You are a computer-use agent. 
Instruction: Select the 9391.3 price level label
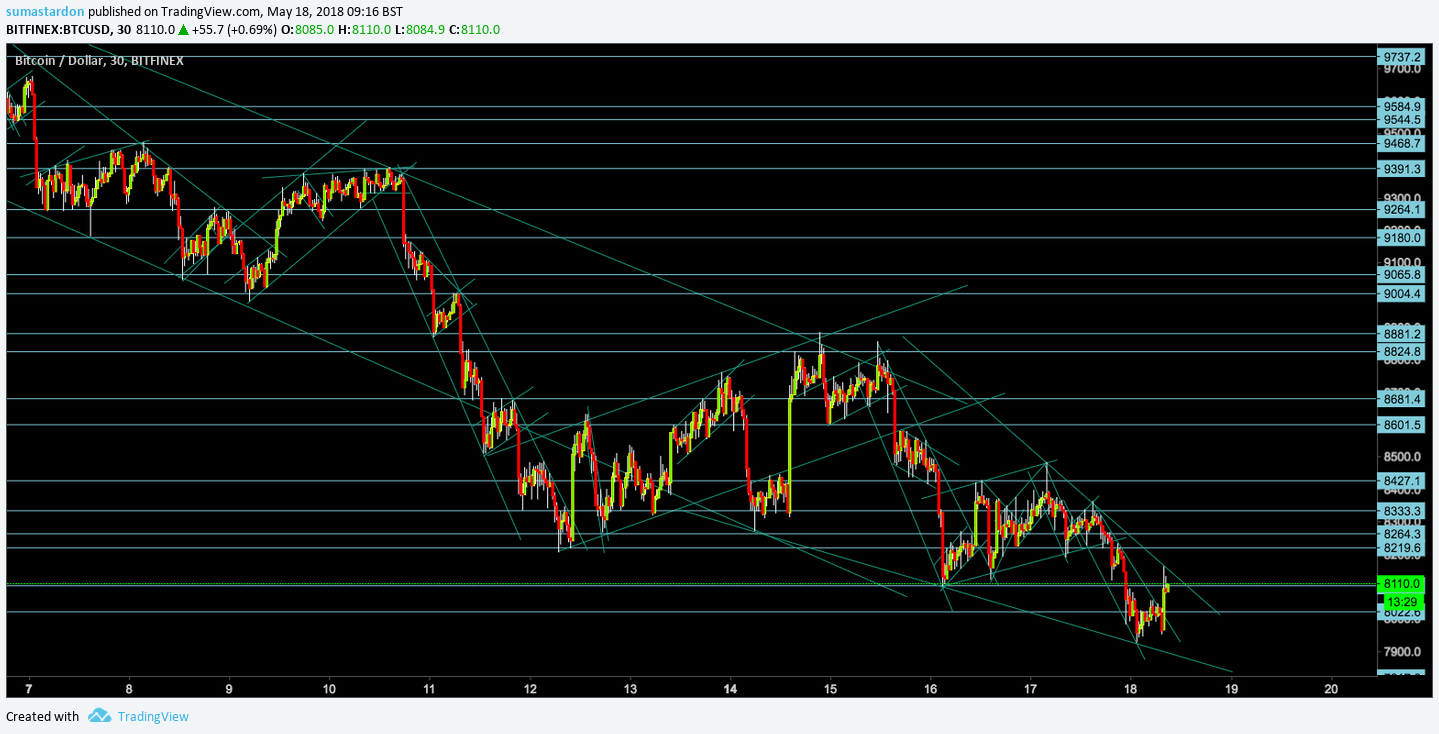1399,169
